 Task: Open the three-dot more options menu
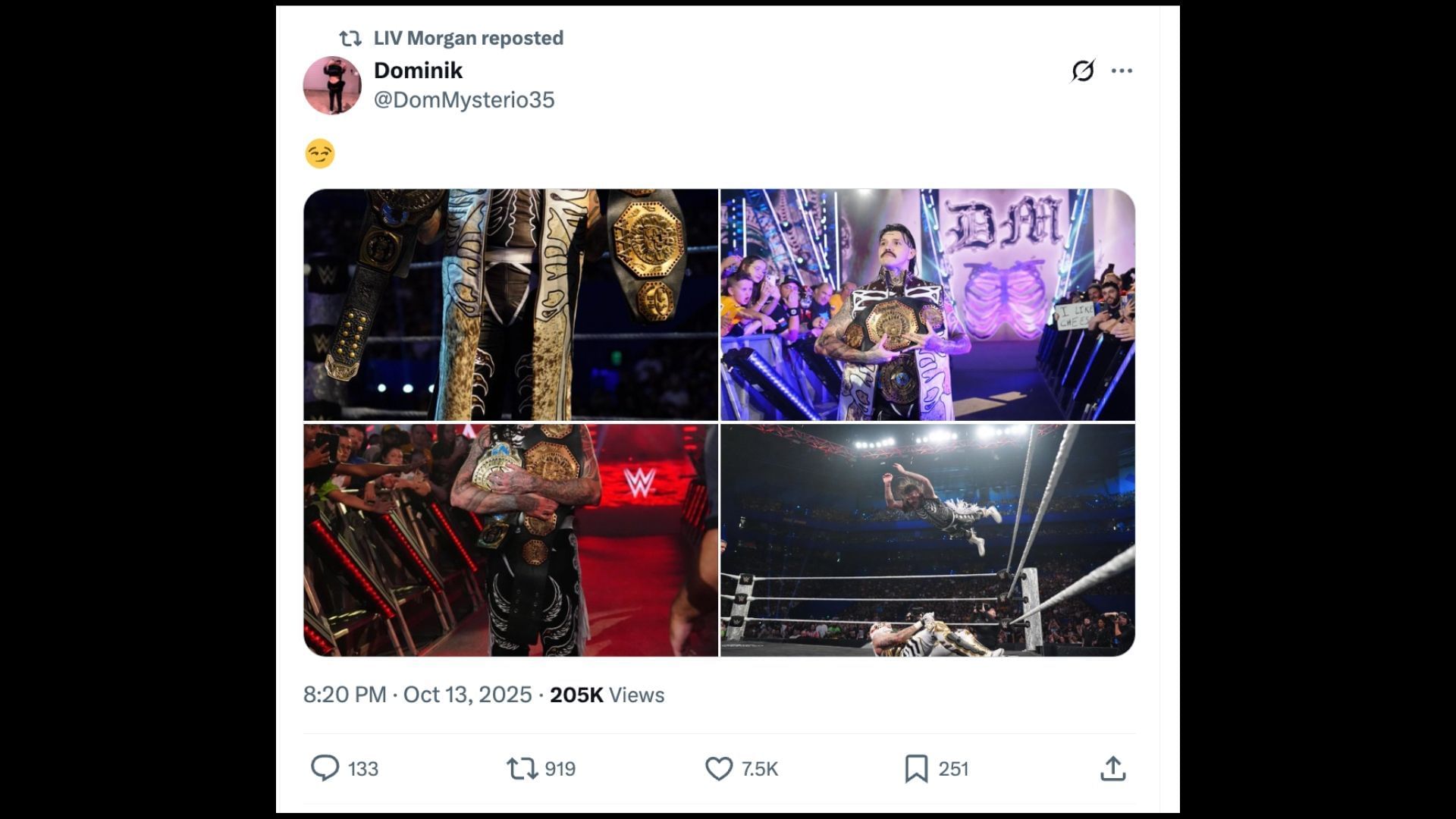click(x=1122, y=71)
